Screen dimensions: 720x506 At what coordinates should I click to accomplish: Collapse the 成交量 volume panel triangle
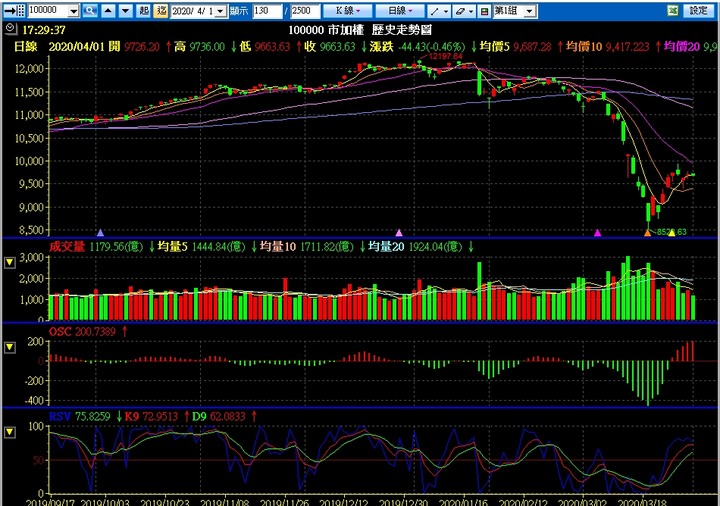point(10,263)
